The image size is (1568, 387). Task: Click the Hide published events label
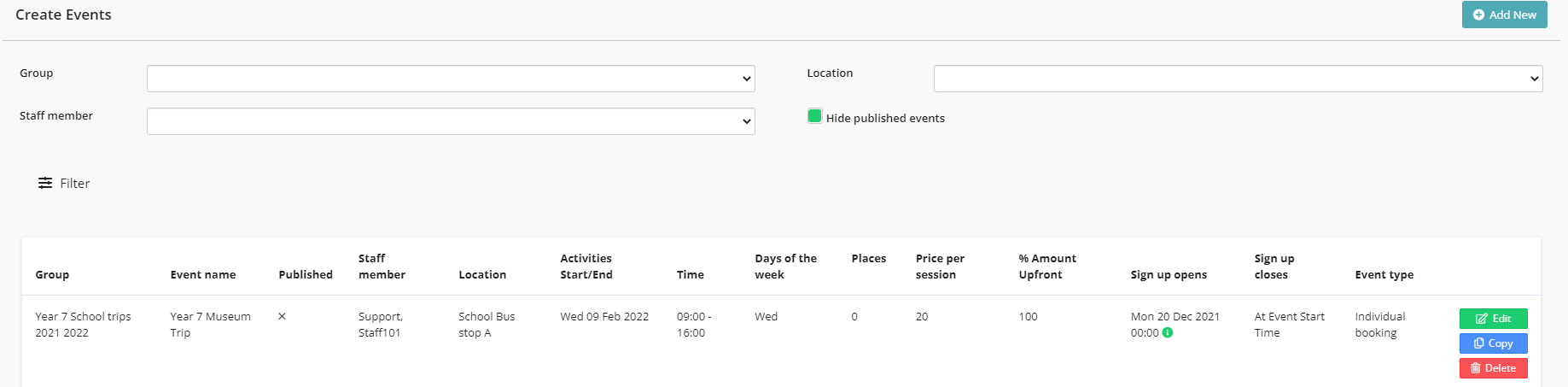pos(885,119)
